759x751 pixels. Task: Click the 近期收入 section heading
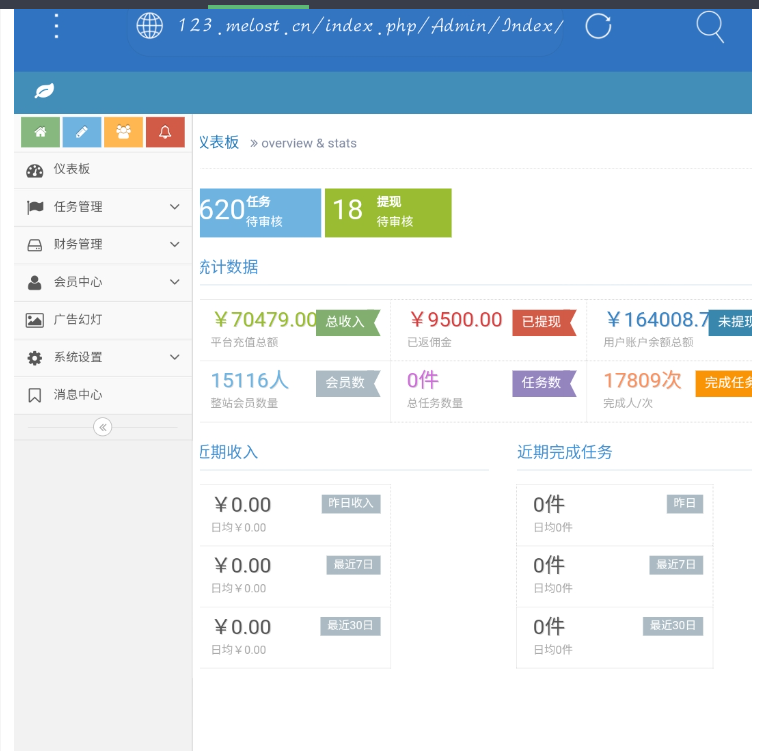click(x=228, y=452)
